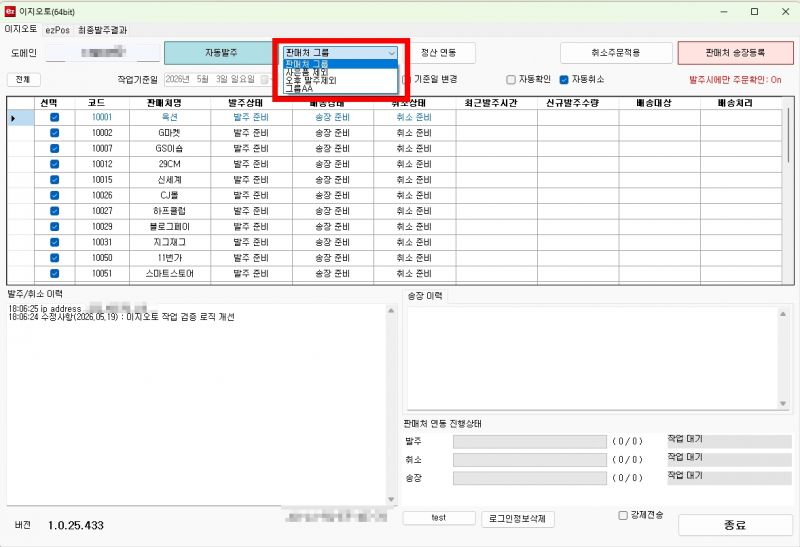Image resolution: width=800 pixels, height=547 pixels.
Task: Click the seller table vertical scrollbar
Action: pyautogui.click(x=788, y=137)
